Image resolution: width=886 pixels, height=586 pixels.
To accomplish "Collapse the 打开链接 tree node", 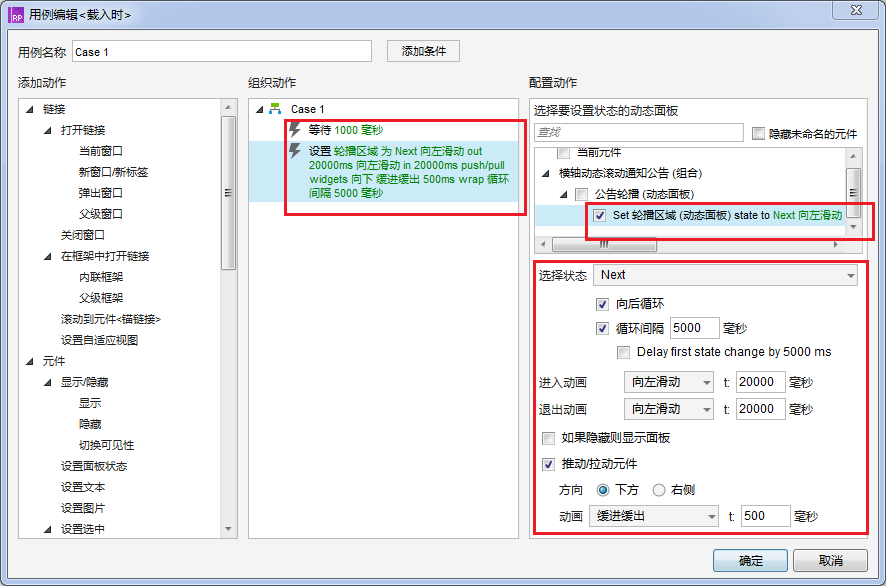I will click(48, 130).
